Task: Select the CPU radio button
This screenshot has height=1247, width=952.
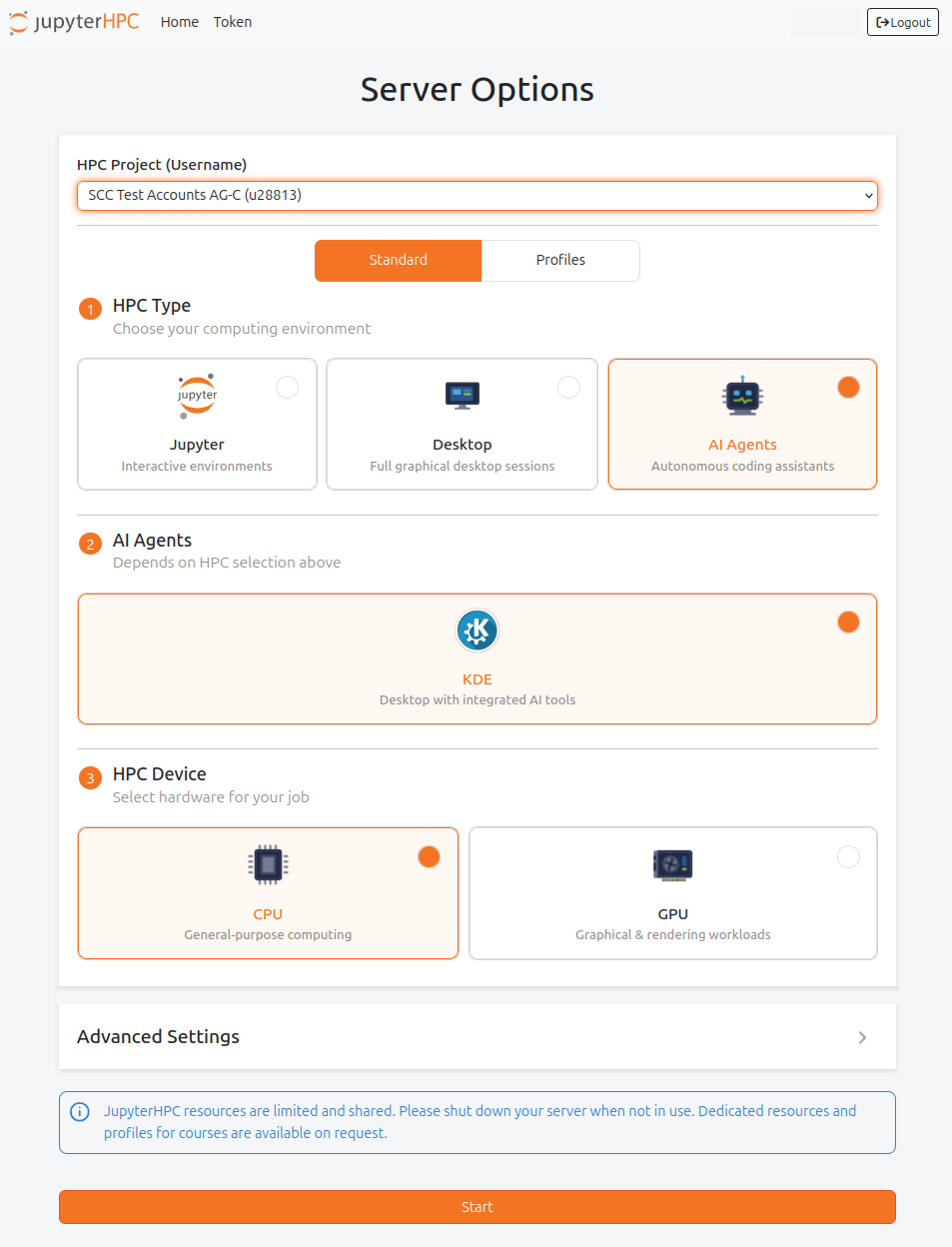Action: pos(429,857)
